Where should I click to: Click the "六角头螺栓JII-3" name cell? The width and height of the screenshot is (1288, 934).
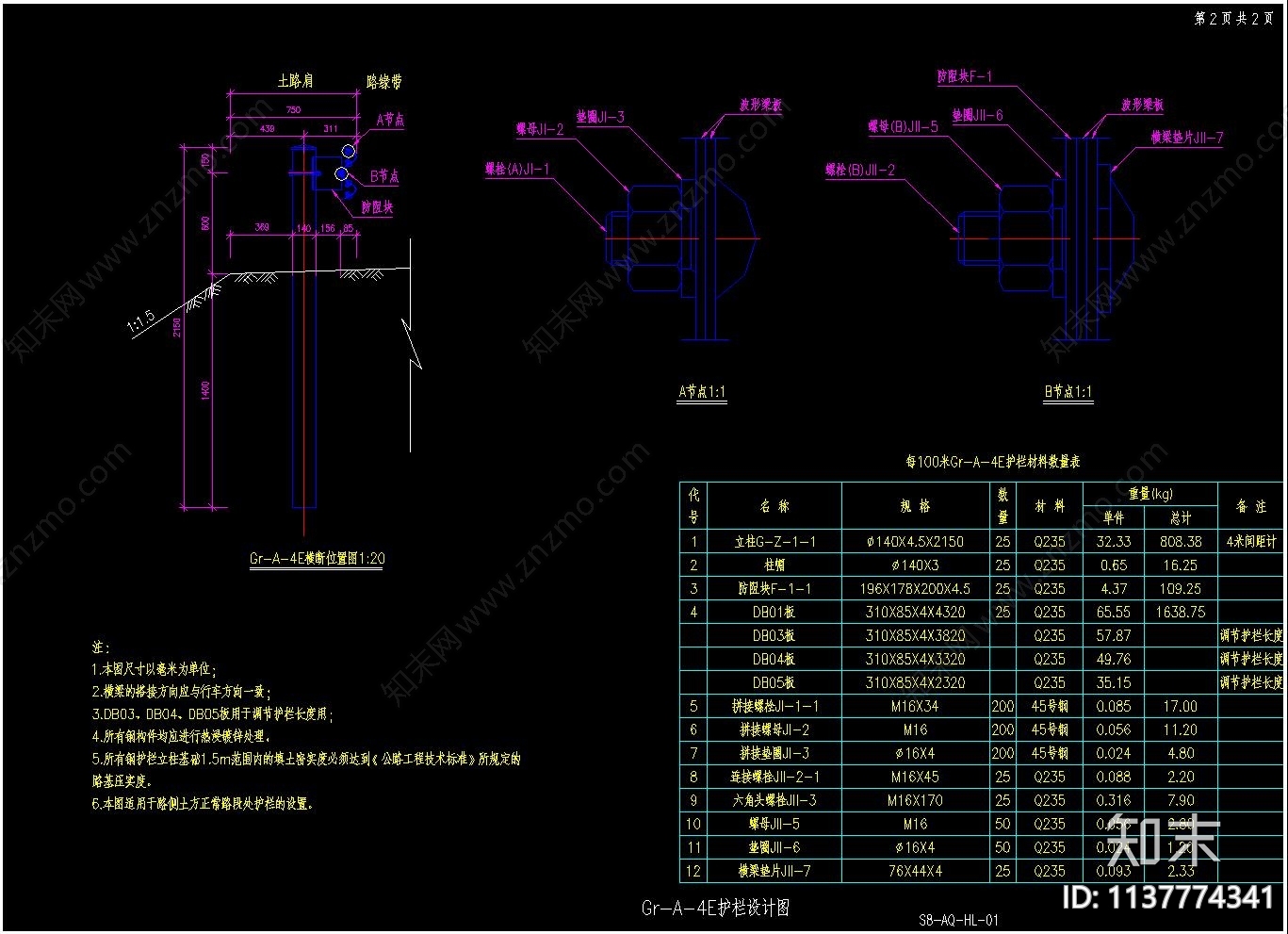(774, 801)
